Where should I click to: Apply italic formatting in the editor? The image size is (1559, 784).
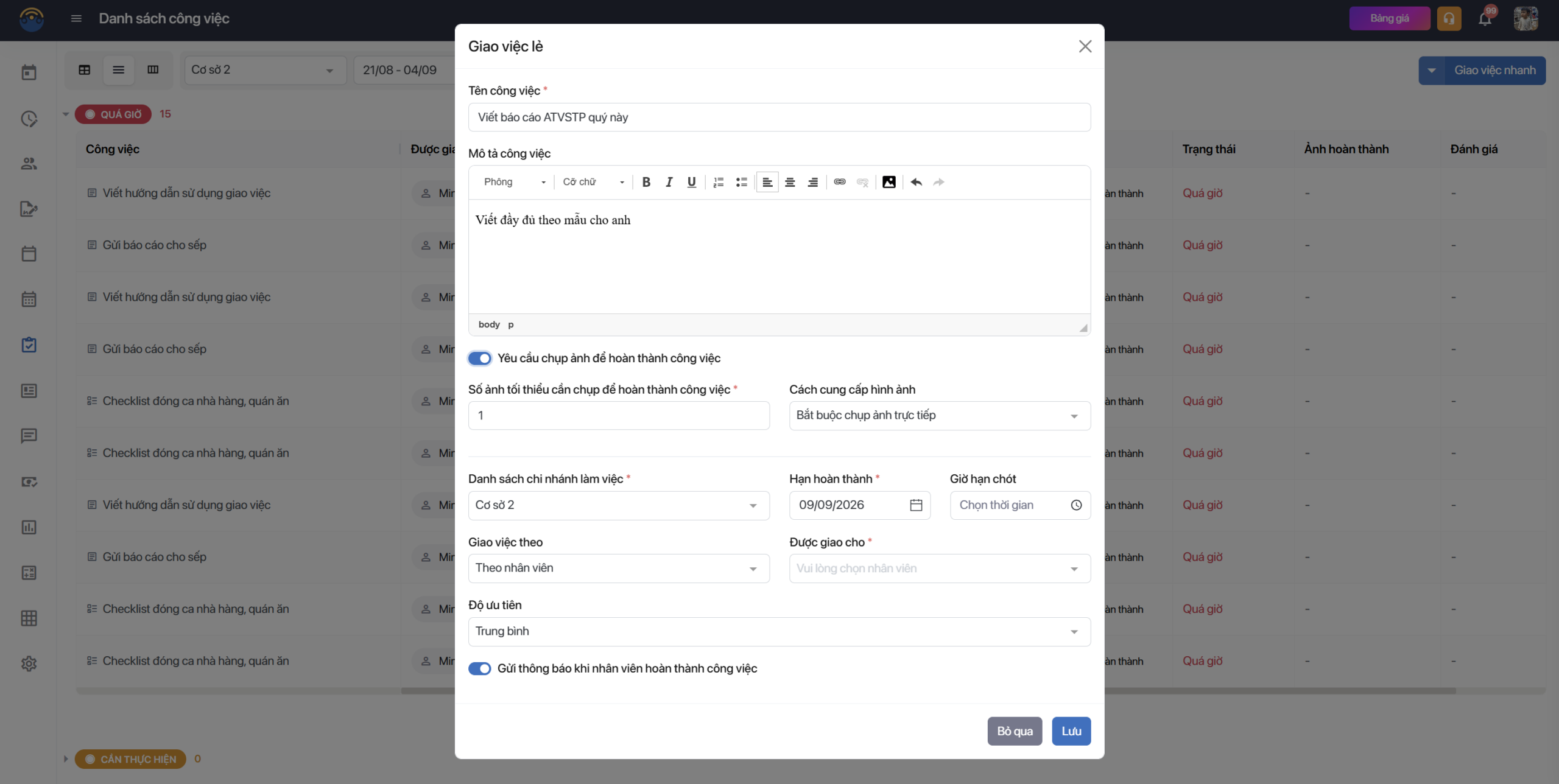click(x=669, y=182)
